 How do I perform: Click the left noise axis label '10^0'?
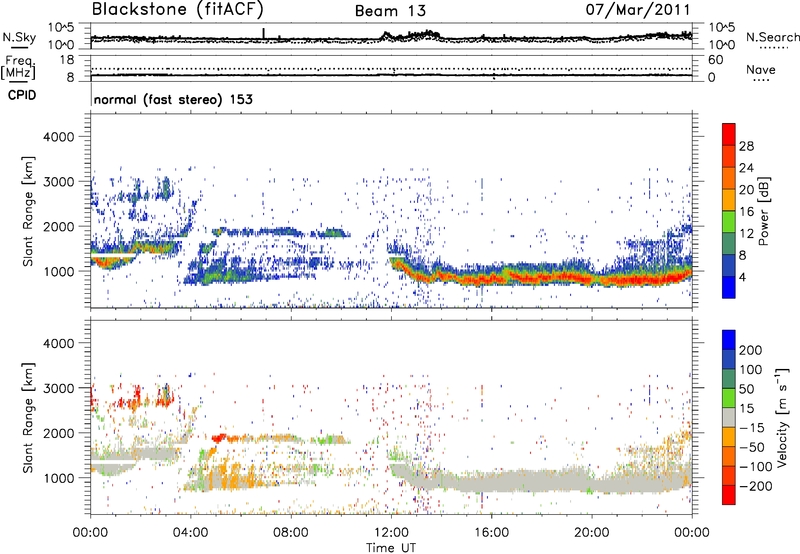(61, 45)
